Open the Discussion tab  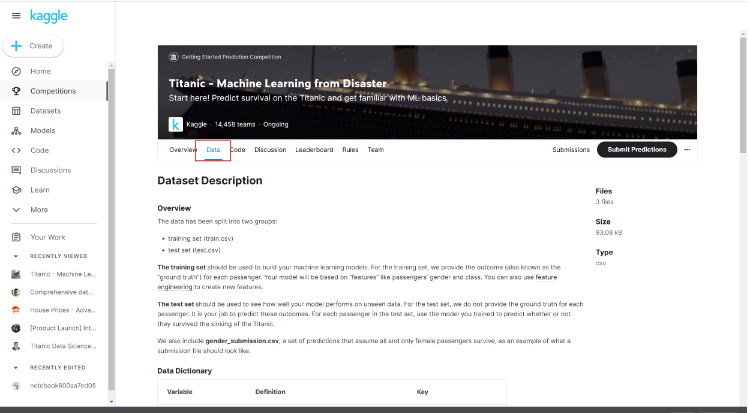pos(270,150)
